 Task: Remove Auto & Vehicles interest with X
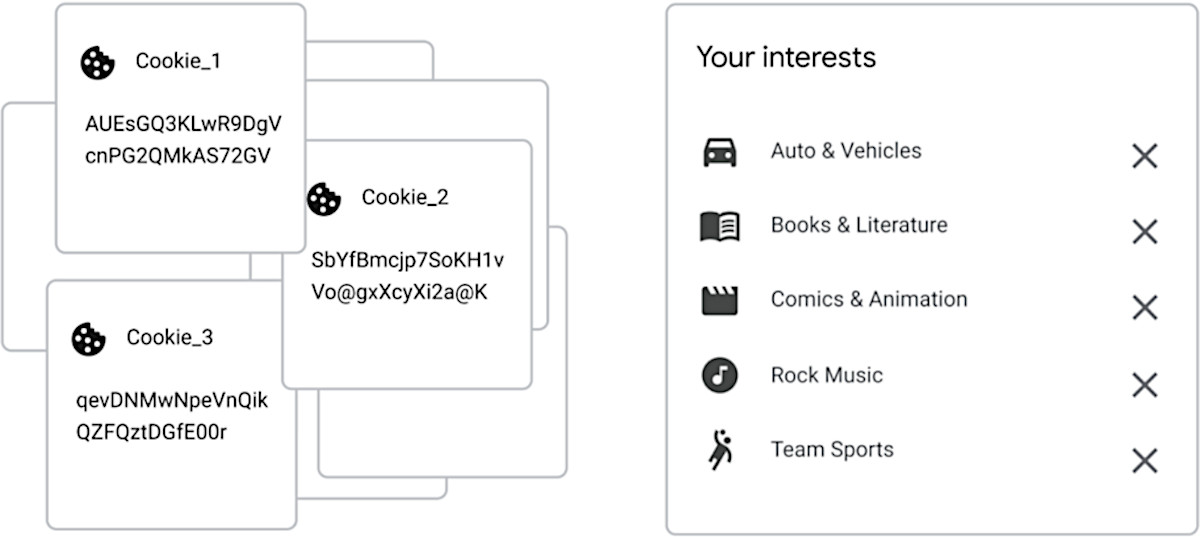click(1144, 156)
